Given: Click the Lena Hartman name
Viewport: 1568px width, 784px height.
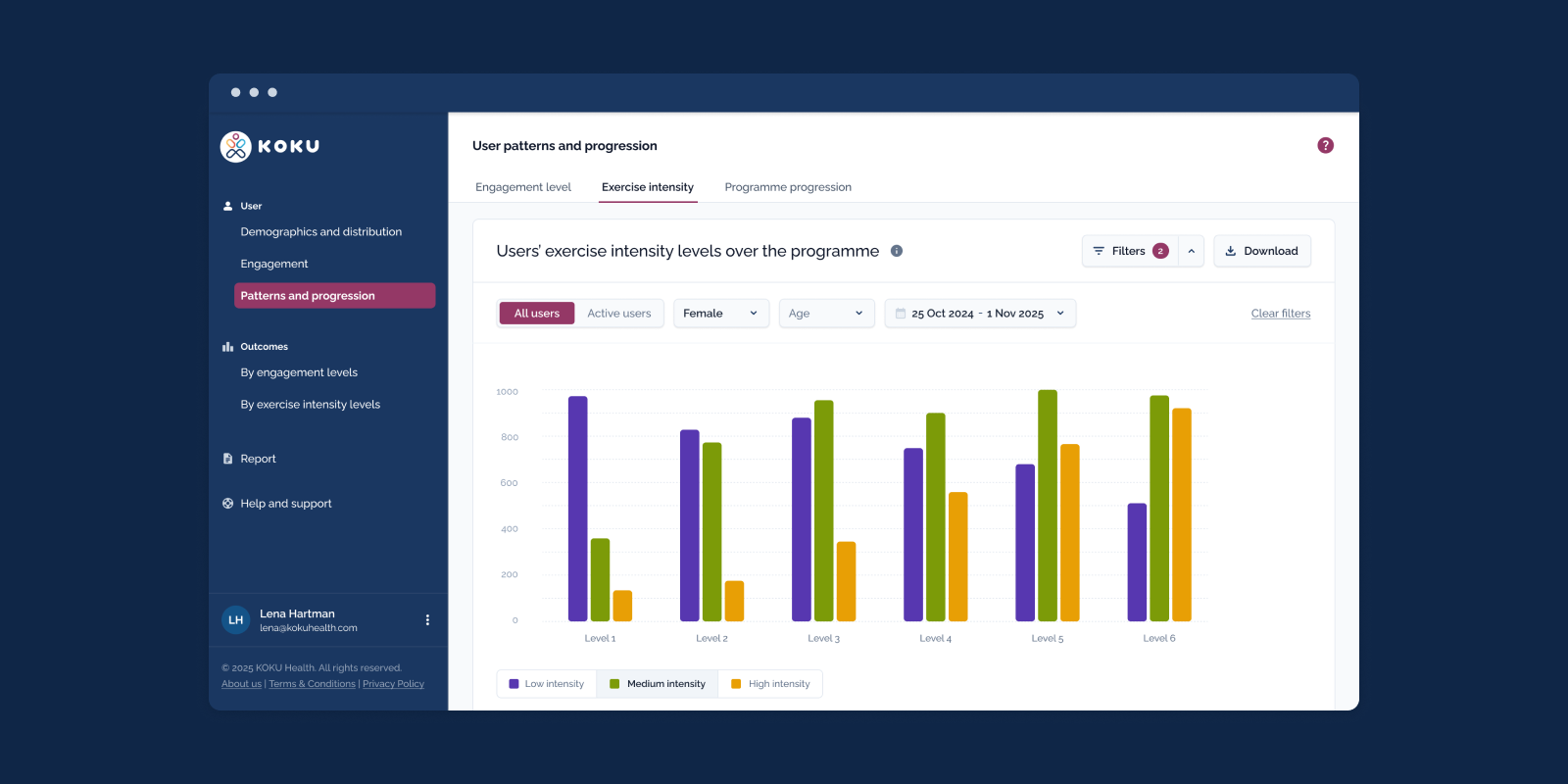Looking at the screenshot, I should tap(297, 613).
